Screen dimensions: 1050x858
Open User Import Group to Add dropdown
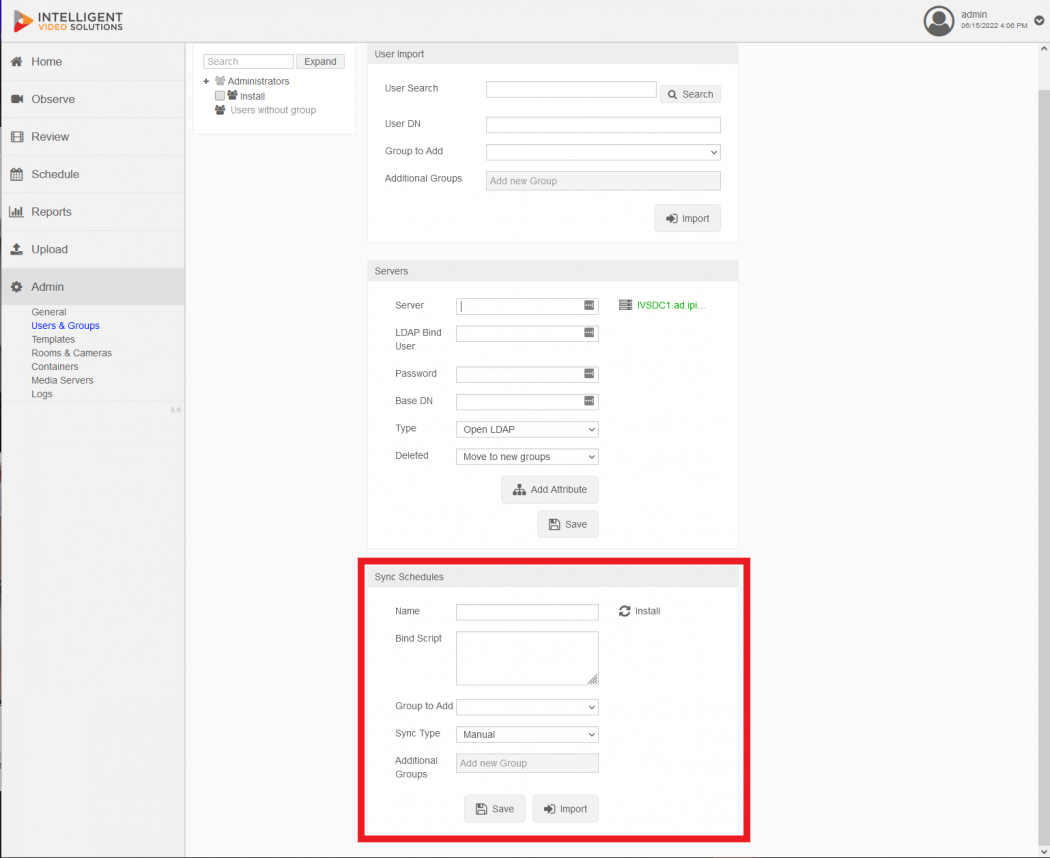point(603,152)
